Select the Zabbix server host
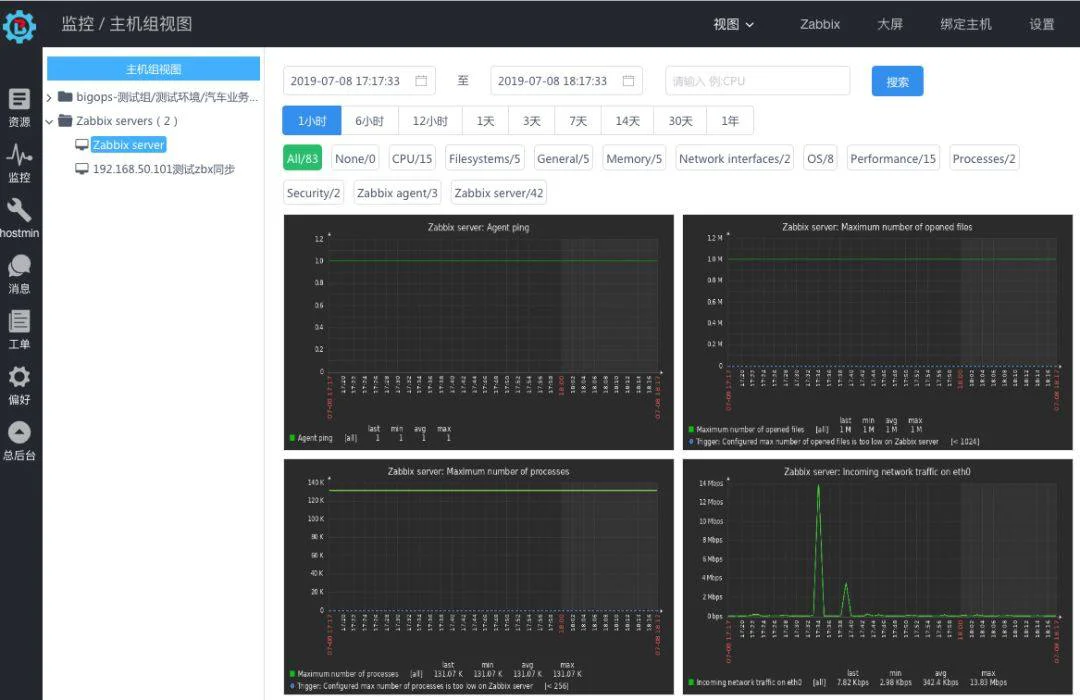 click(x=129, y=145)
